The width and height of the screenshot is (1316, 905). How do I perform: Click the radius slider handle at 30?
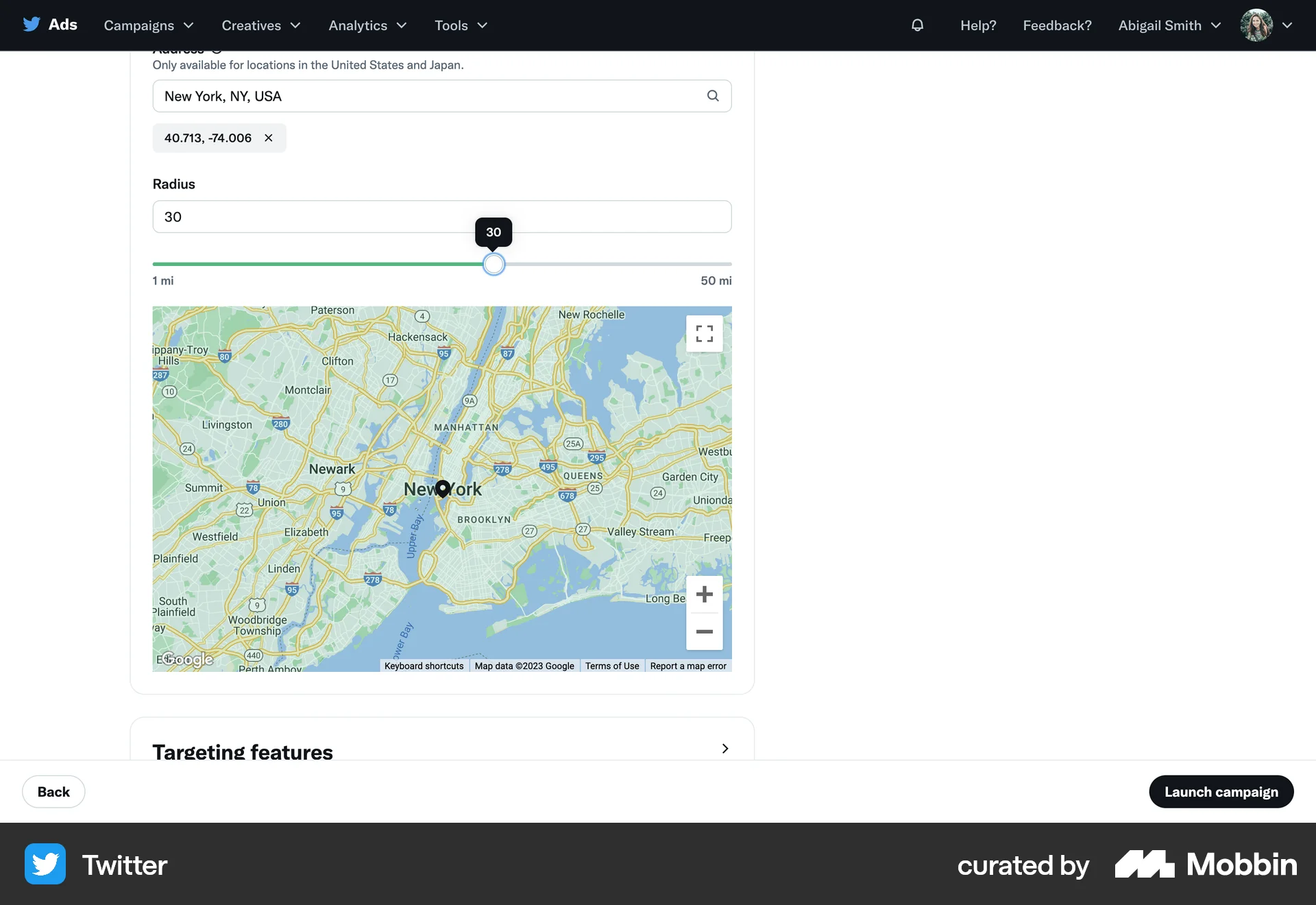(493, 264)
